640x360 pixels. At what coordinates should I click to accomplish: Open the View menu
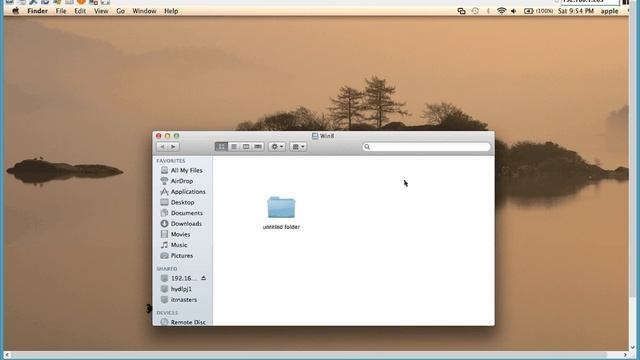coord(101,11)
